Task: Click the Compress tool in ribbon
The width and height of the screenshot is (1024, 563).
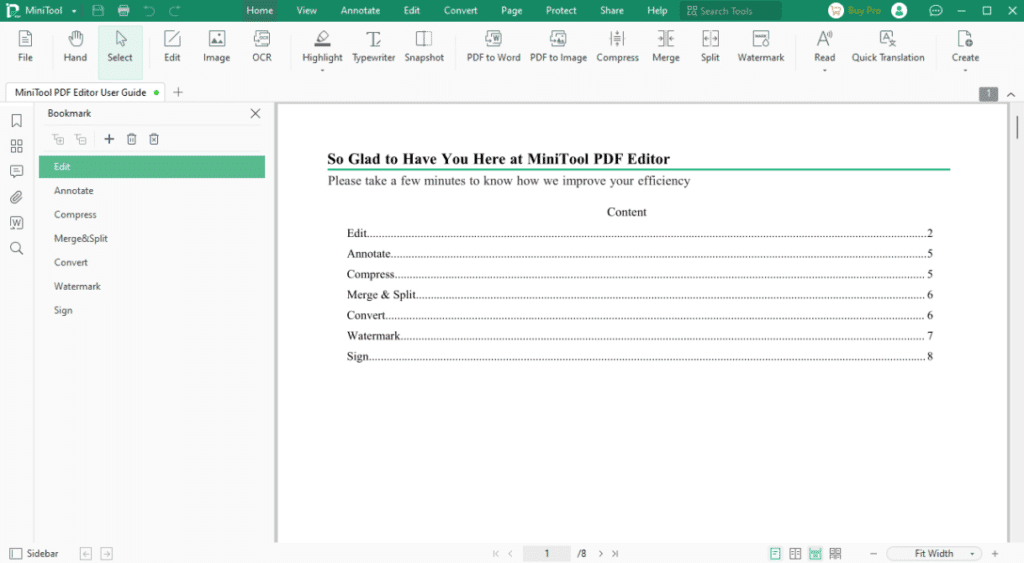Action: [617, 46]
